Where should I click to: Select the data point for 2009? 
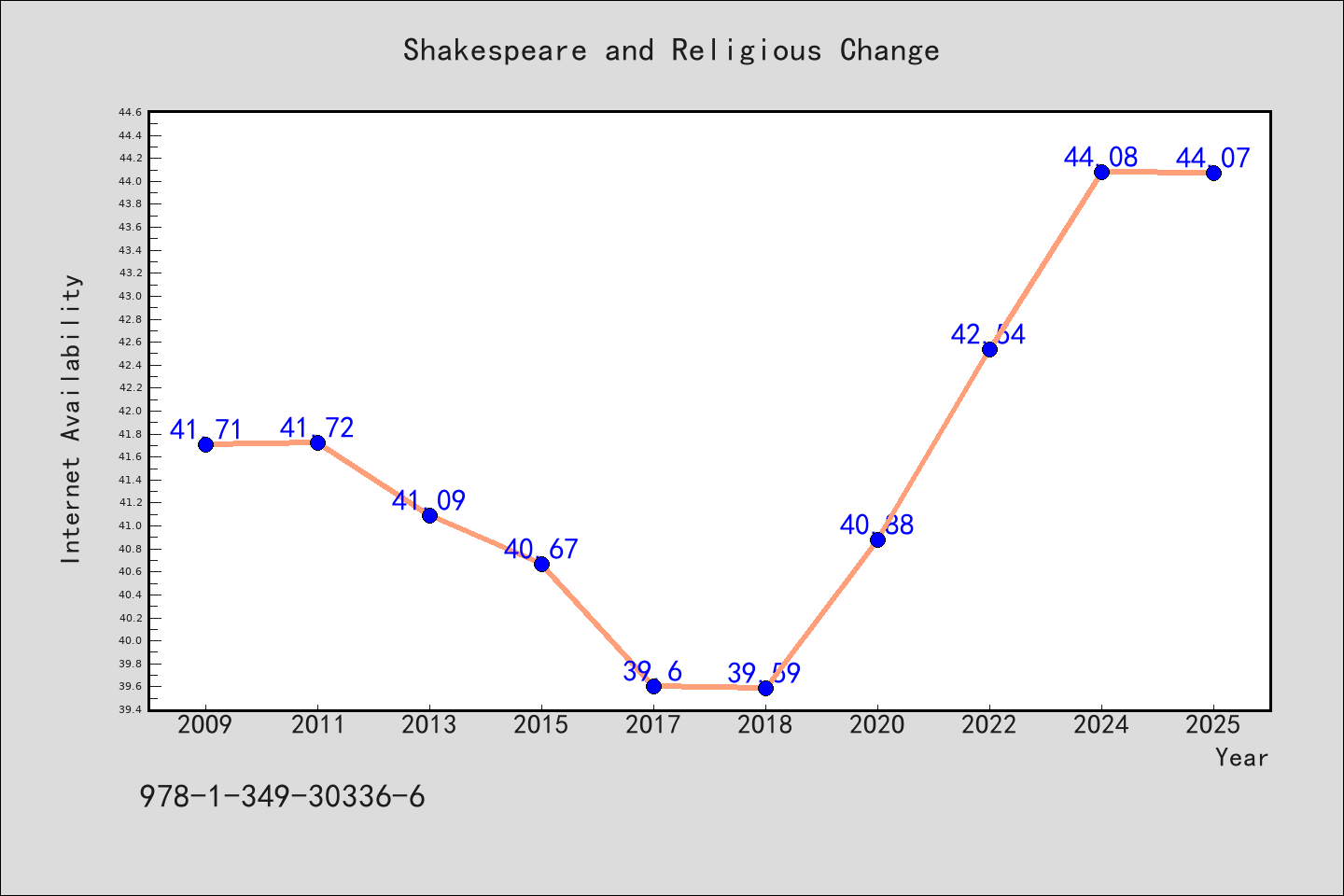click(205, 444)
